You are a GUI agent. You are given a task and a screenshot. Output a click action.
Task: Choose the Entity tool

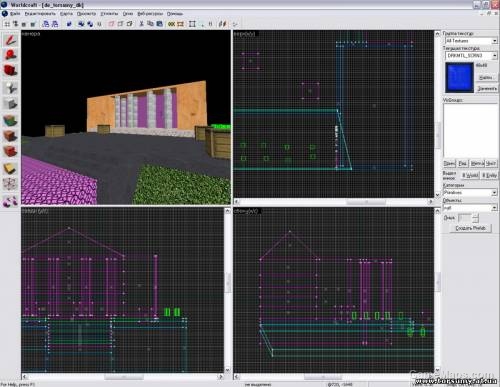10,88
